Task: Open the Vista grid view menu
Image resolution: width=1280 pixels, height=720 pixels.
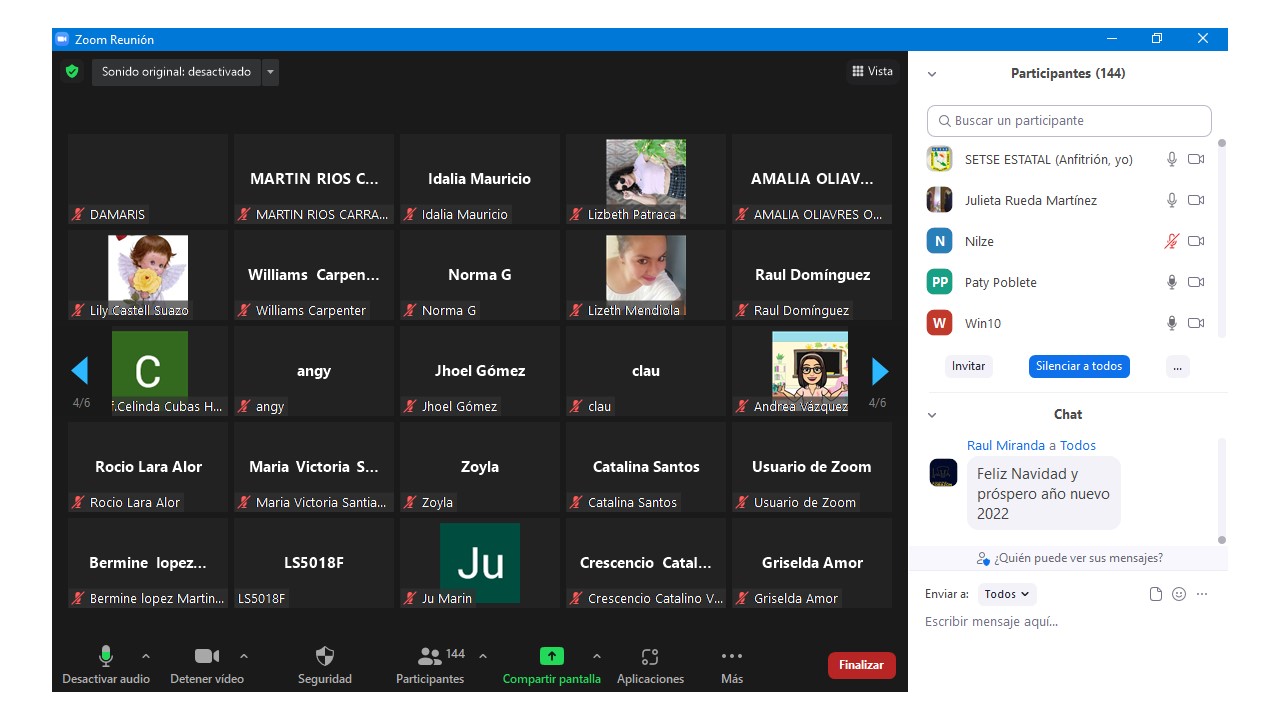Action: pyautogui.click(x=872, y=71)
